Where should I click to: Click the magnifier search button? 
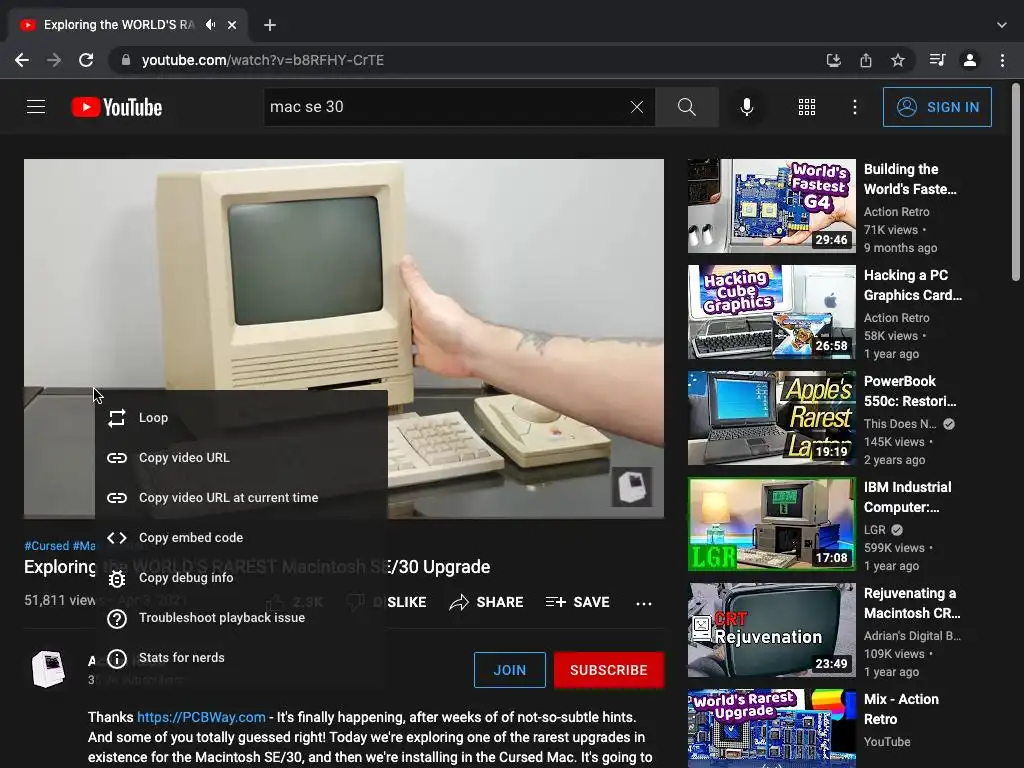(x=686, y=106)
